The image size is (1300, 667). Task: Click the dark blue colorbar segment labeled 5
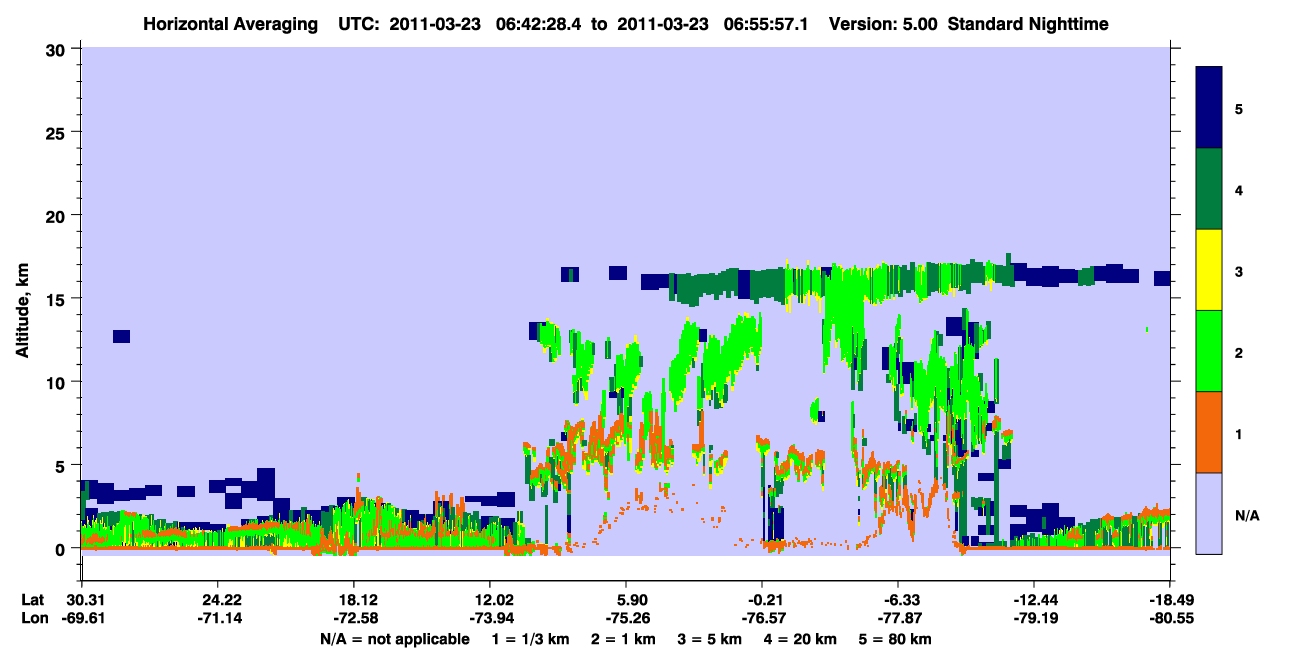click(x=1209, y=108)
